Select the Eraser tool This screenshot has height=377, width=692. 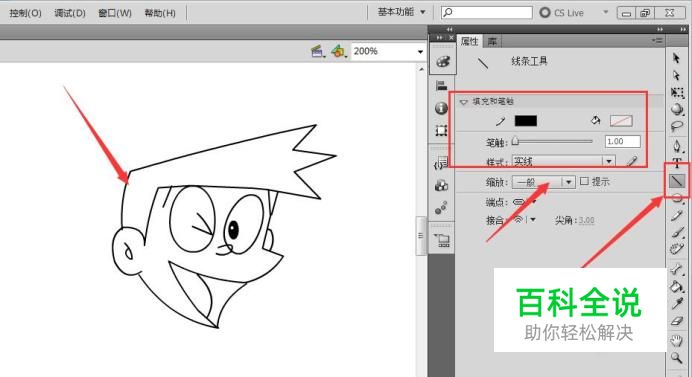[677, 321]
